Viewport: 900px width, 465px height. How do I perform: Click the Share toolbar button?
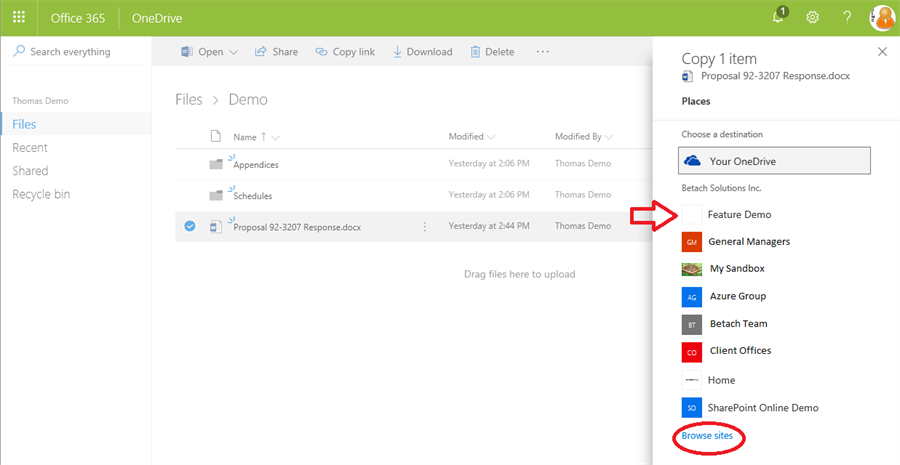tap(276, 52)
